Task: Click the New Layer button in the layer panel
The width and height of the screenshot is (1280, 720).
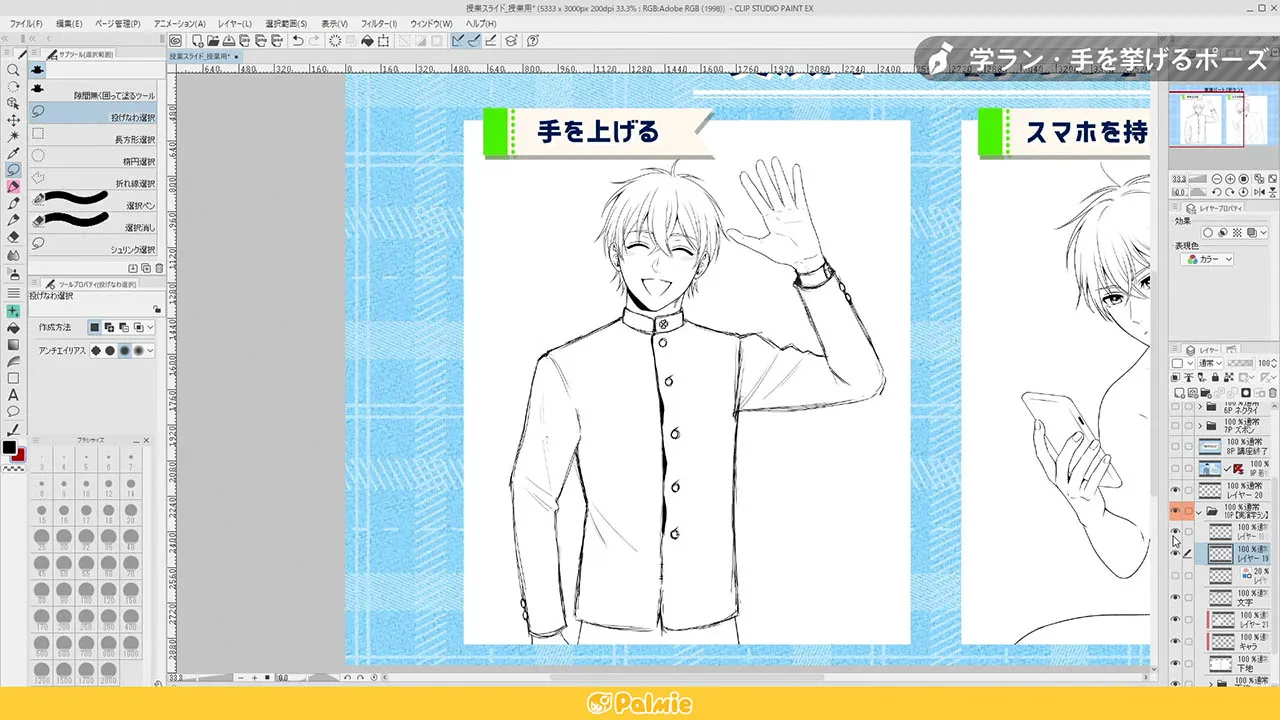Action: point(1182,390)
